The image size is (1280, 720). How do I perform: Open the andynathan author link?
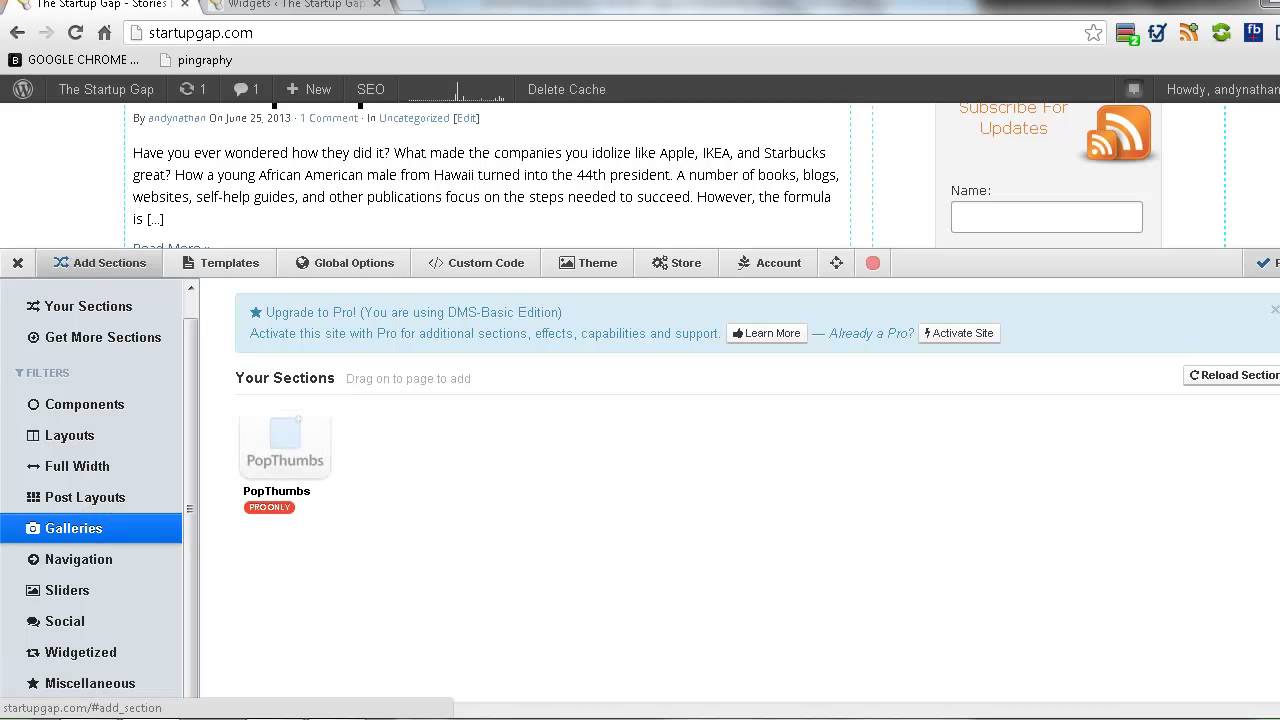point(177,118)
